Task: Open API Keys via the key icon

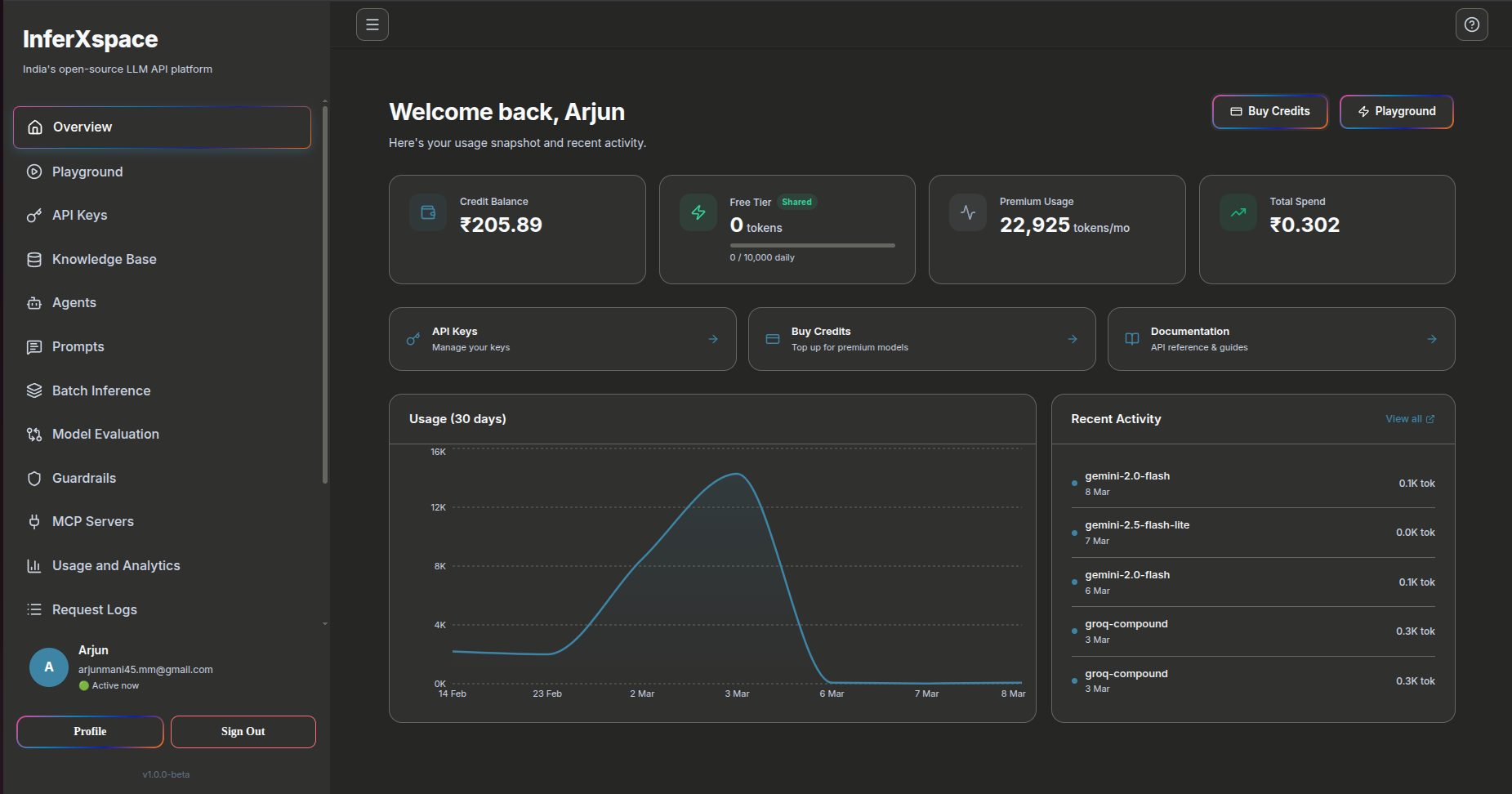Action: (33, 215)
